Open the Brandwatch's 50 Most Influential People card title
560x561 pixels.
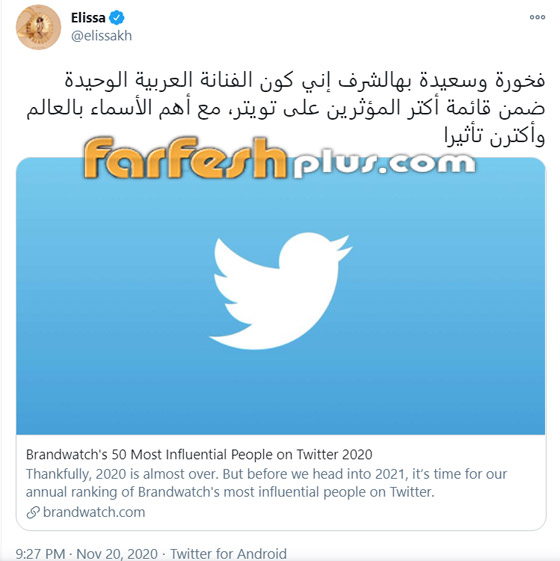click(199, 454)
